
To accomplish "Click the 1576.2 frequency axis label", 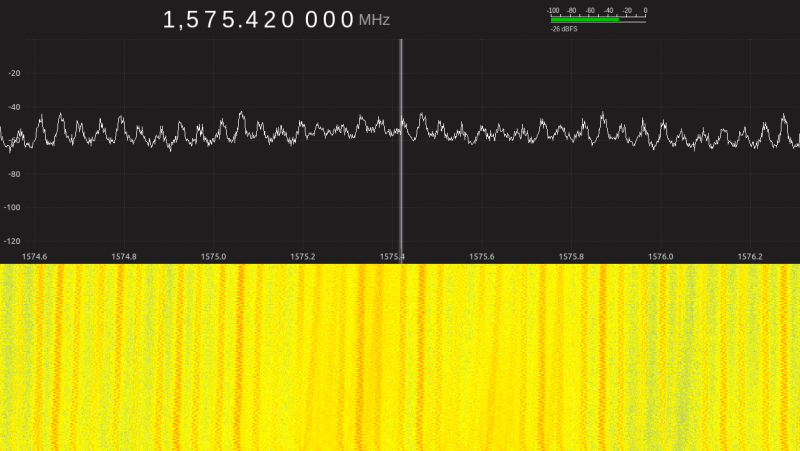I will pos(749,256).
